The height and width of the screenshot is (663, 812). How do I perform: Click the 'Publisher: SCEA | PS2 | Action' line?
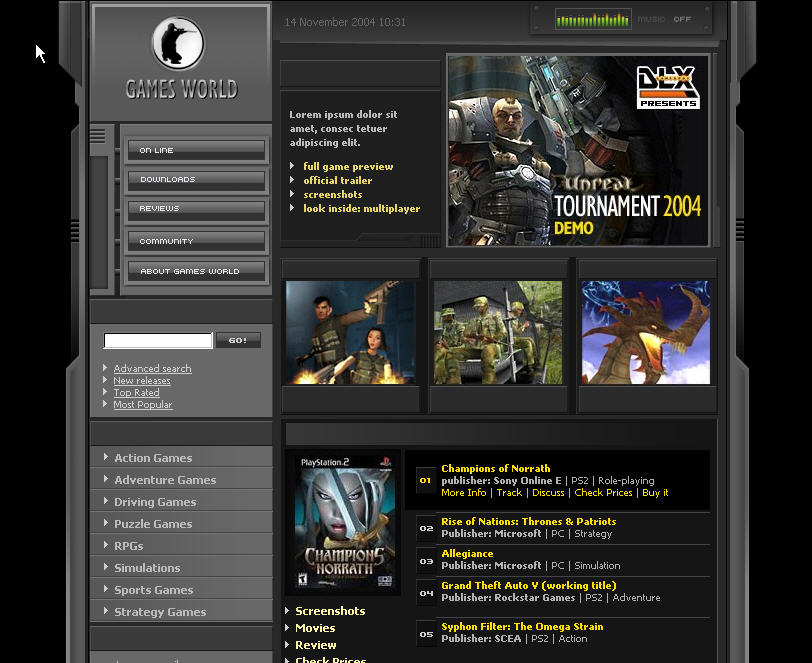(514, 639)
